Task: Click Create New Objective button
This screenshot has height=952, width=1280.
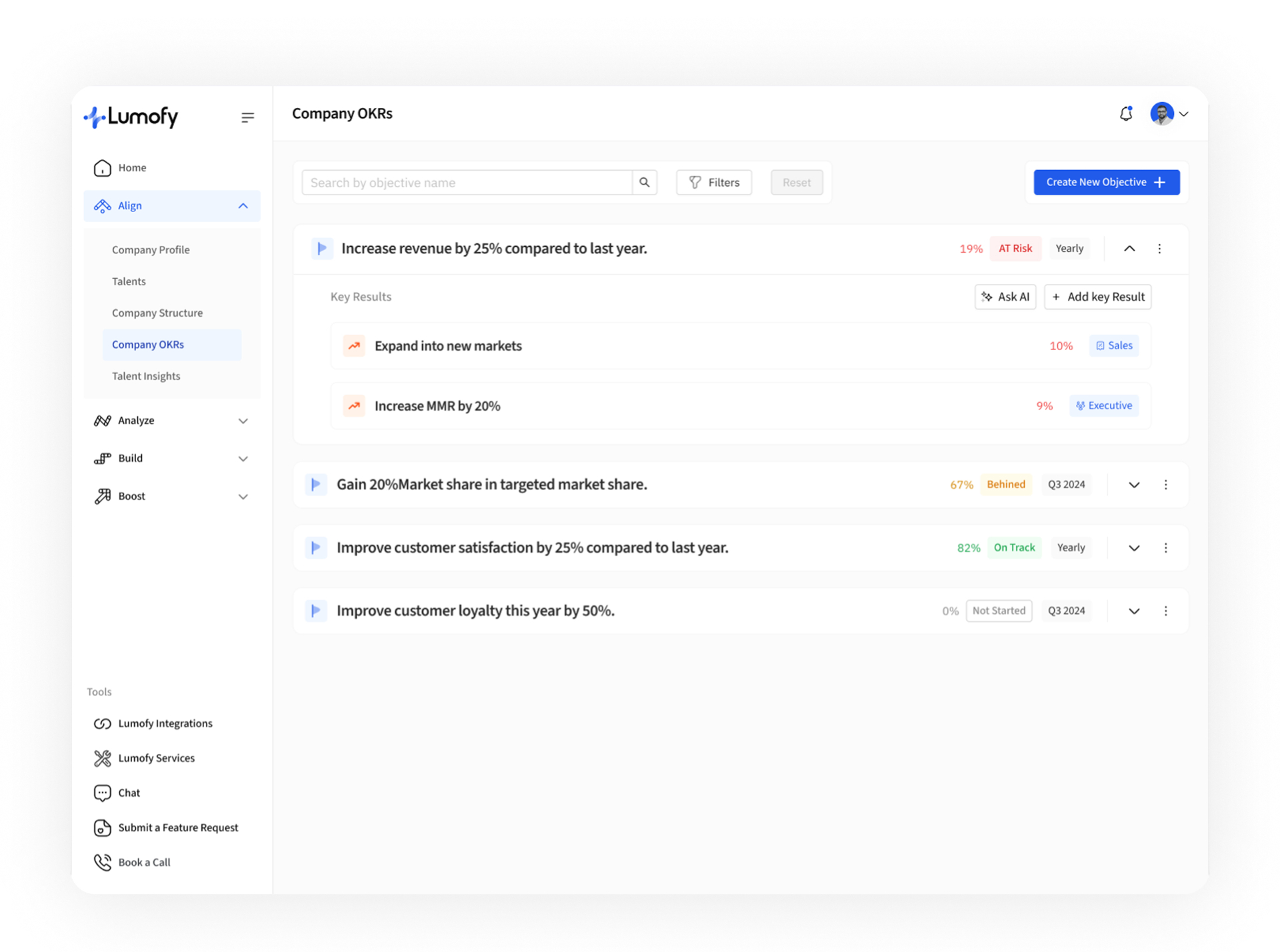Action: tap(1107, 183)
